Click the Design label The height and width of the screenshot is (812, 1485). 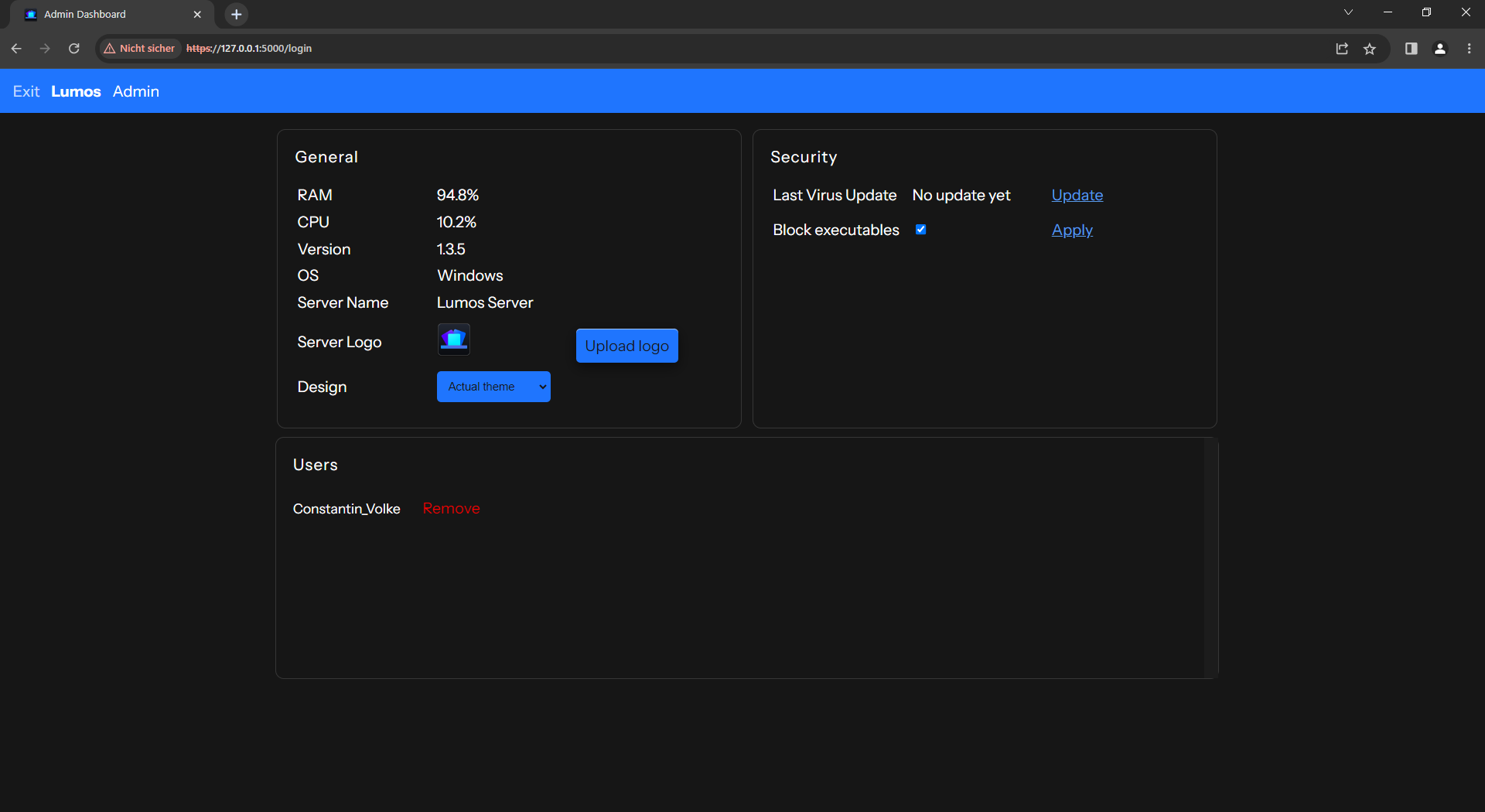(322, 387)
